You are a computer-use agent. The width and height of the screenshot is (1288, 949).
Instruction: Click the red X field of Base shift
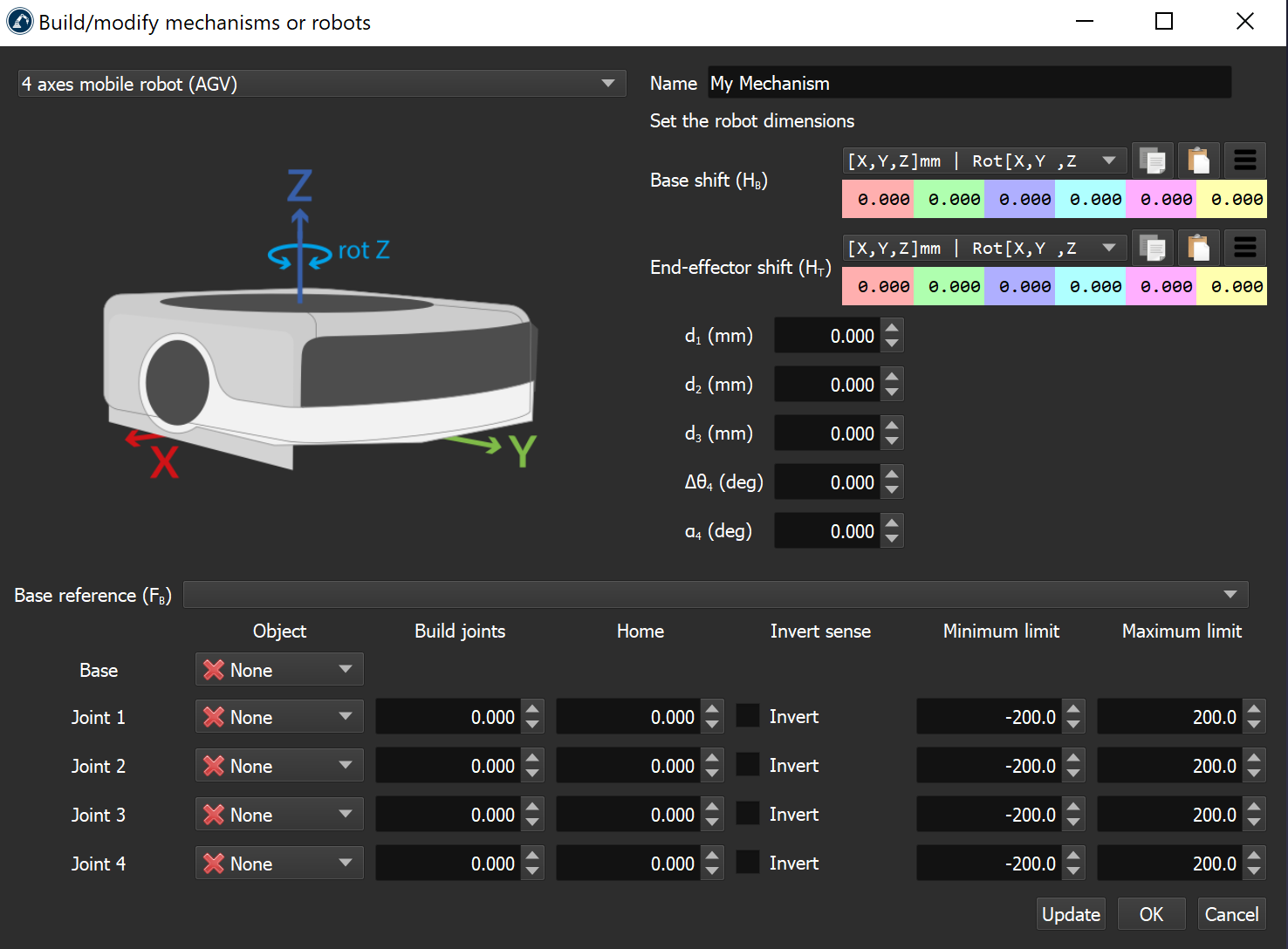(877, 199)
